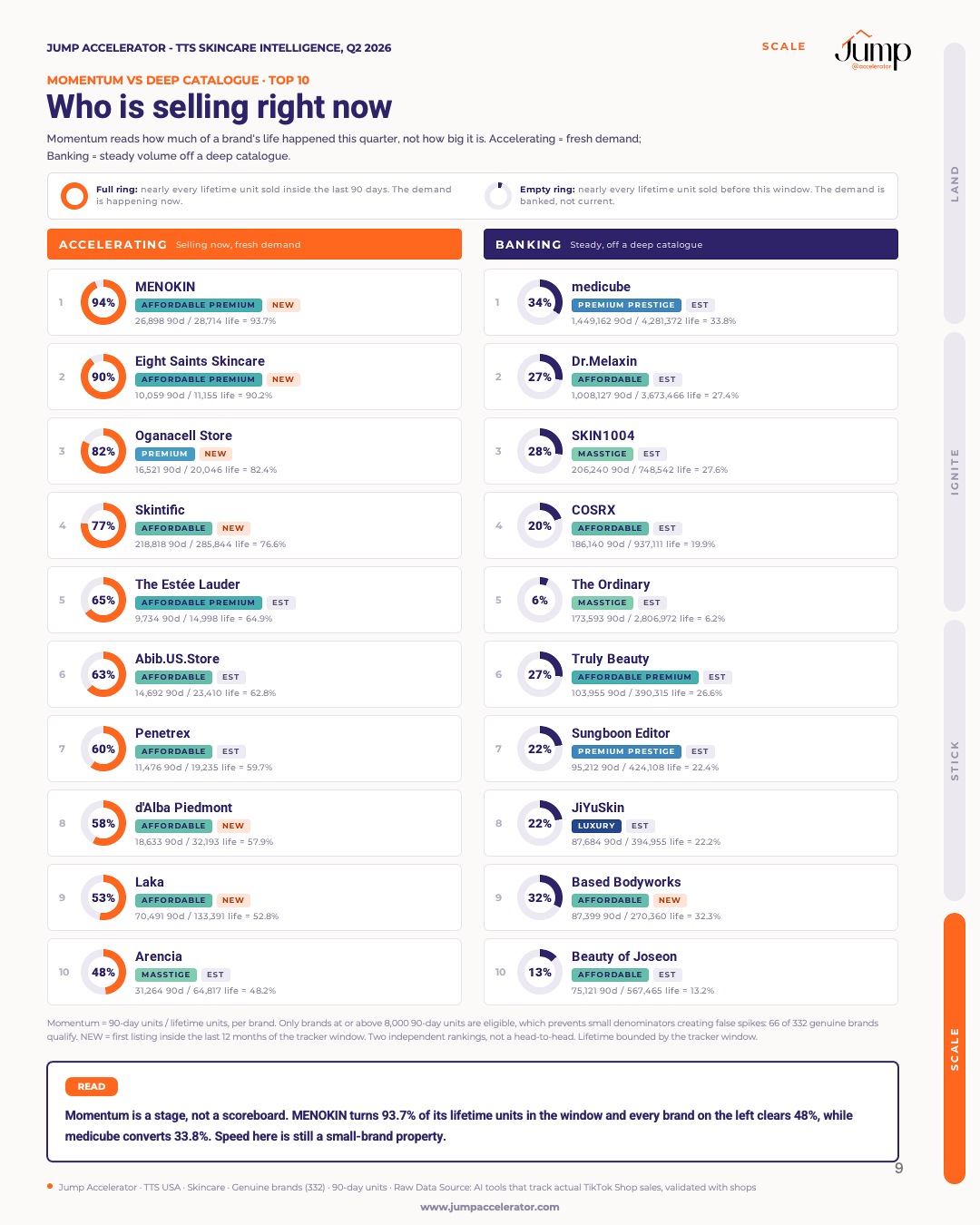980x1225 pixels.
Task: Click the BANKING column header
Action: tap(691, 244)
